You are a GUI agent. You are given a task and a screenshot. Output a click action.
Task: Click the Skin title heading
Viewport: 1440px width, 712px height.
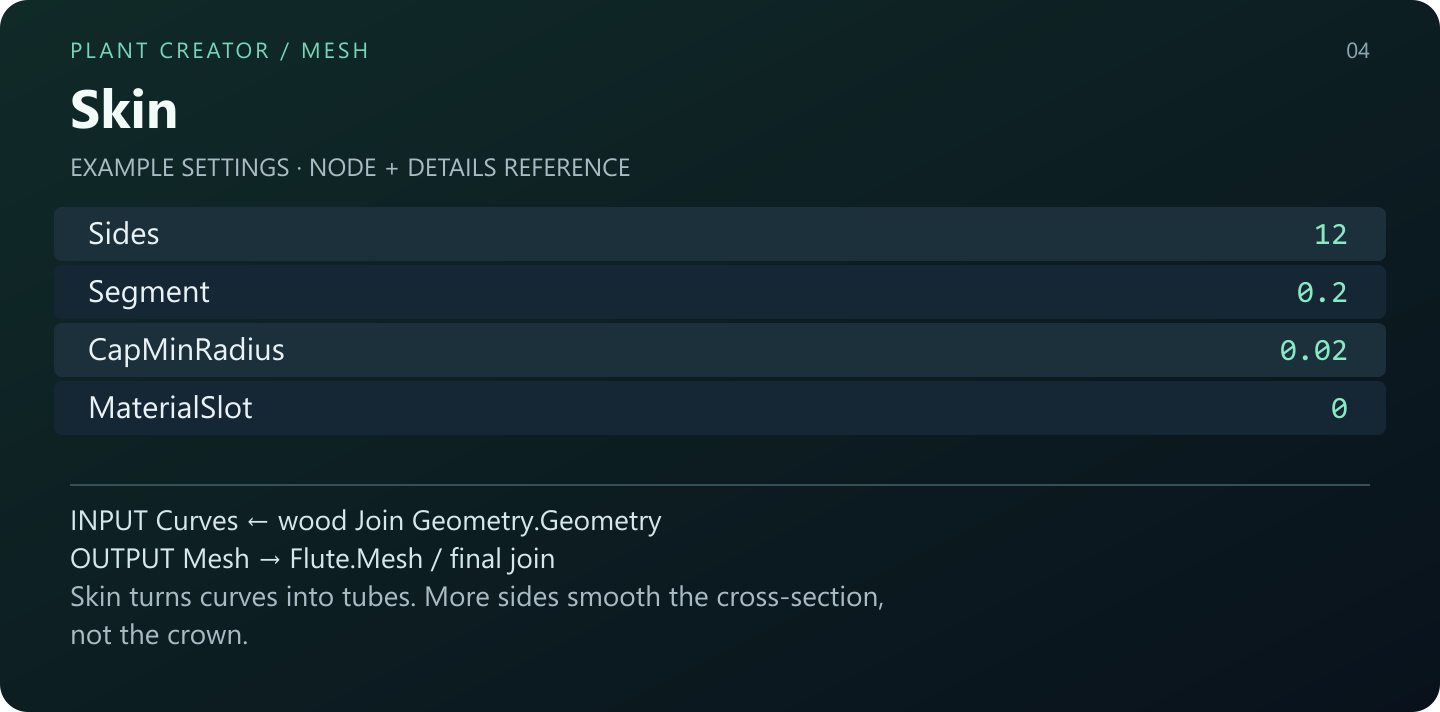pyautogui.click(x=124, y=109)
